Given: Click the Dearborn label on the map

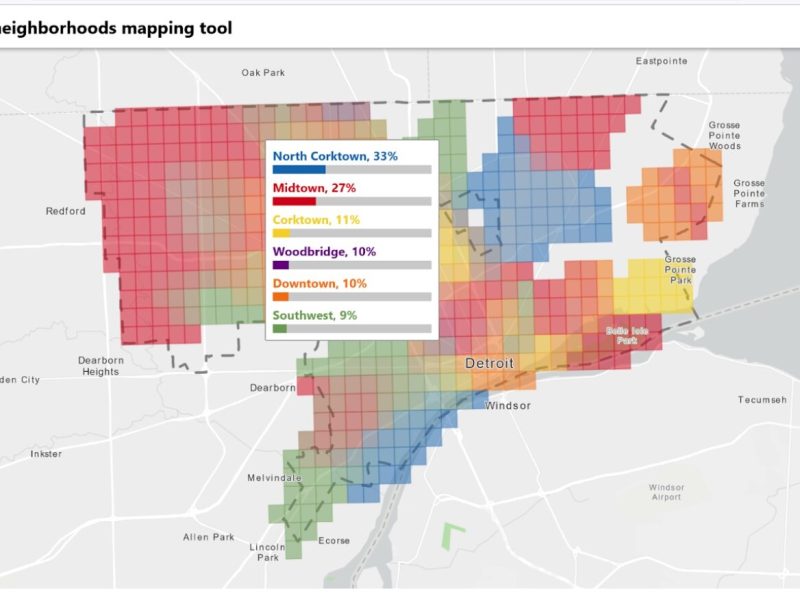Looking at the screenshot, I should 272,387.
